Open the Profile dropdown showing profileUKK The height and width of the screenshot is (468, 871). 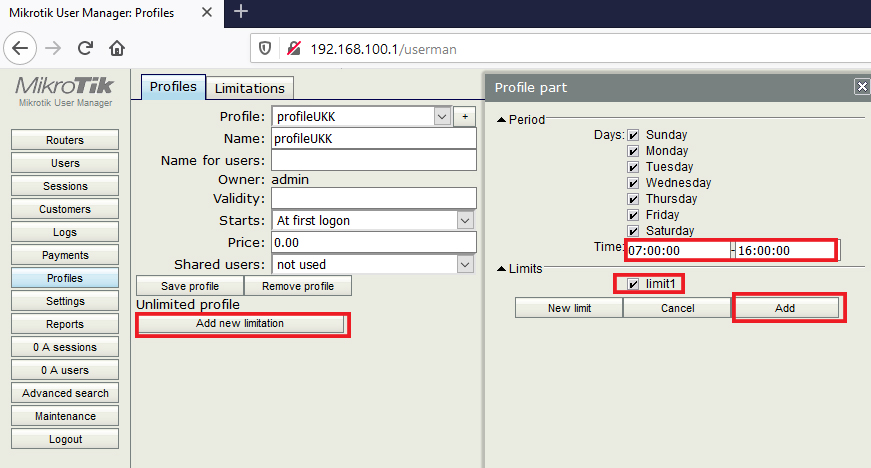click(362, 117)
